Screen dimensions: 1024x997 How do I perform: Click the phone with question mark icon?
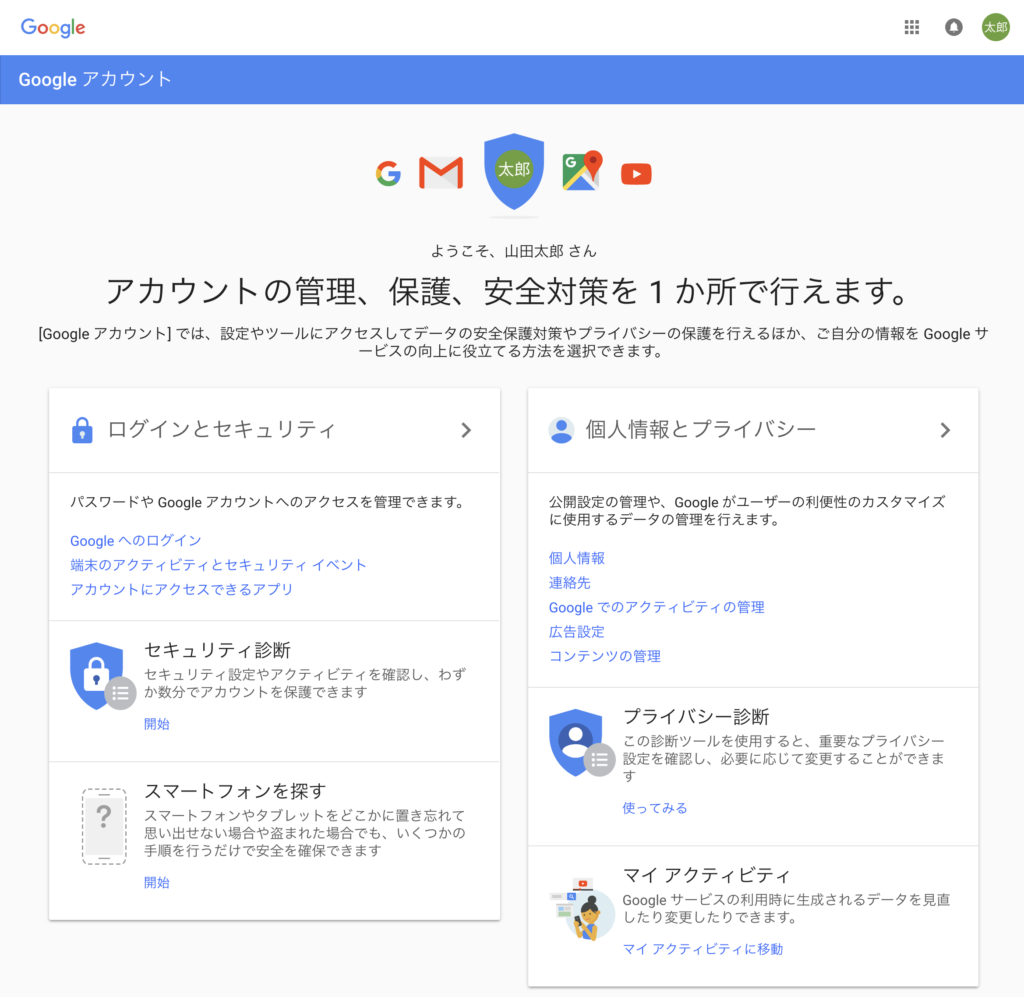pos(104,827)
